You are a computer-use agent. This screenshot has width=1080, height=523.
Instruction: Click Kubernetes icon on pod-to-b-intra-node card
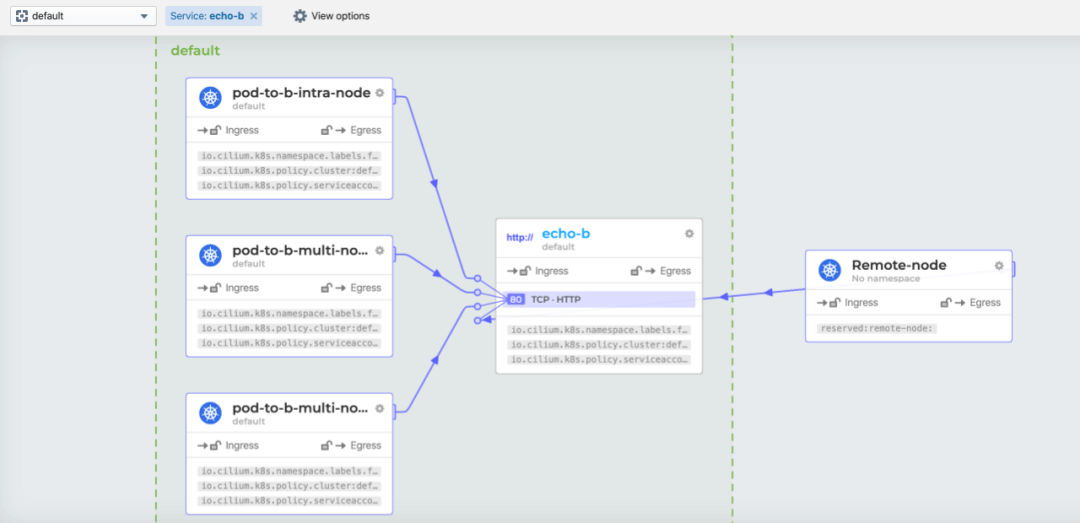[211, 98]
